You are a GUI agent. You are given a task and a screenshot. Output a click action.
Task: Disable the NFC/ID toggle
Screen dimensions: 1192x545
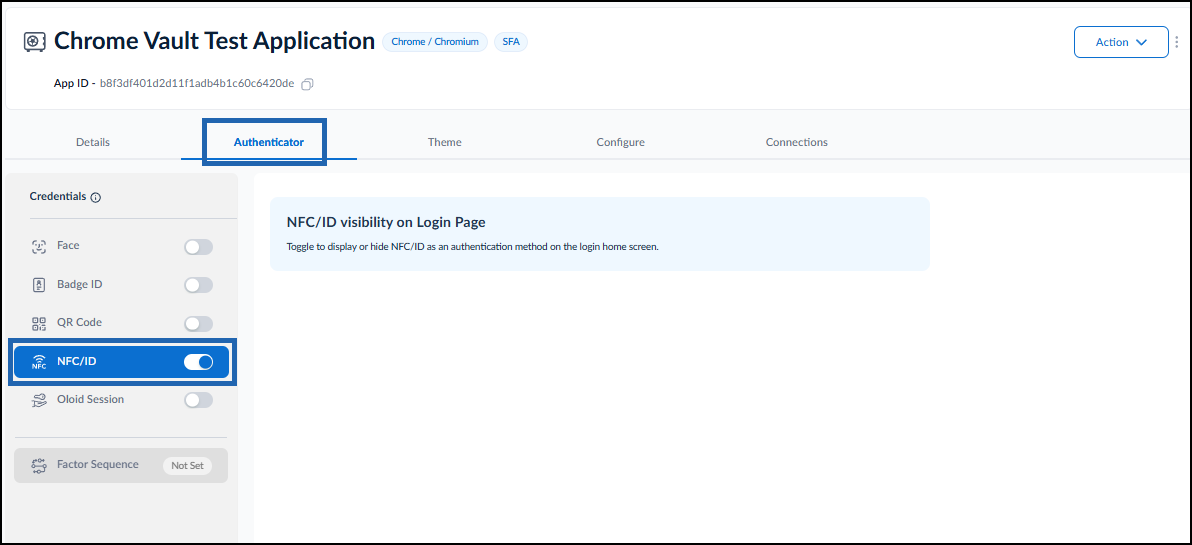click(x=198, y=363)
